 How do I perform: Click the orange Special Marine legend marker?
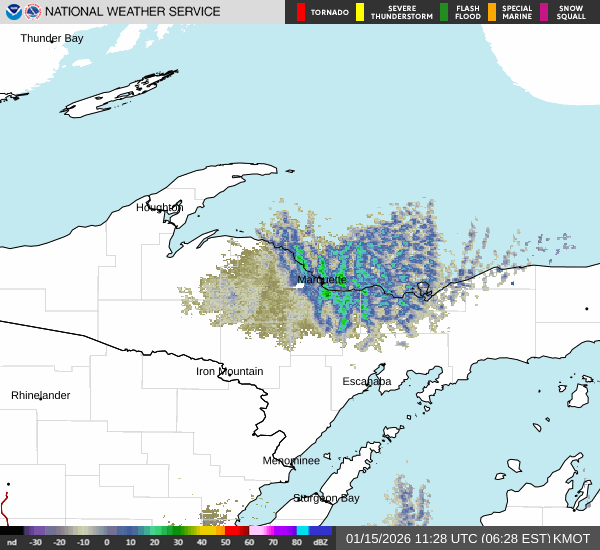491,12
